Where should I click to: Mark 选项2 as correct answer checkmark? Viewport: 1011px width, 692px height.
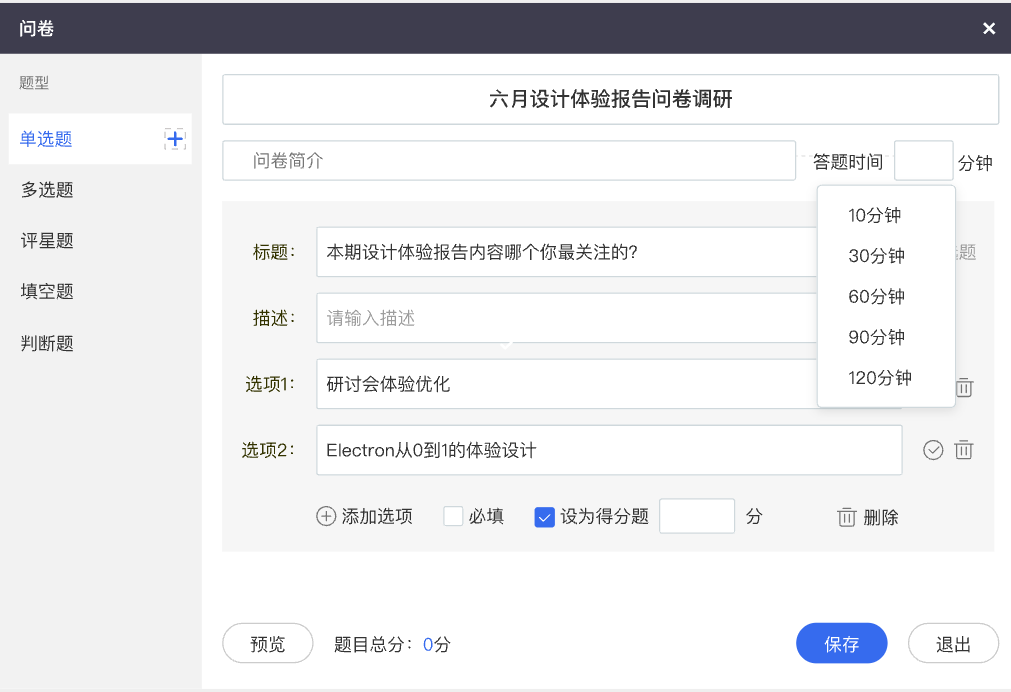(x=933, y=450)
